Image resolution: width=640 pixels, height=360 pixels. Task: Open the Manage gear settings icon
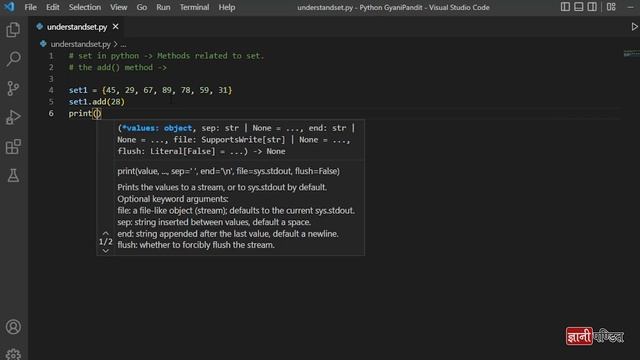13,354
